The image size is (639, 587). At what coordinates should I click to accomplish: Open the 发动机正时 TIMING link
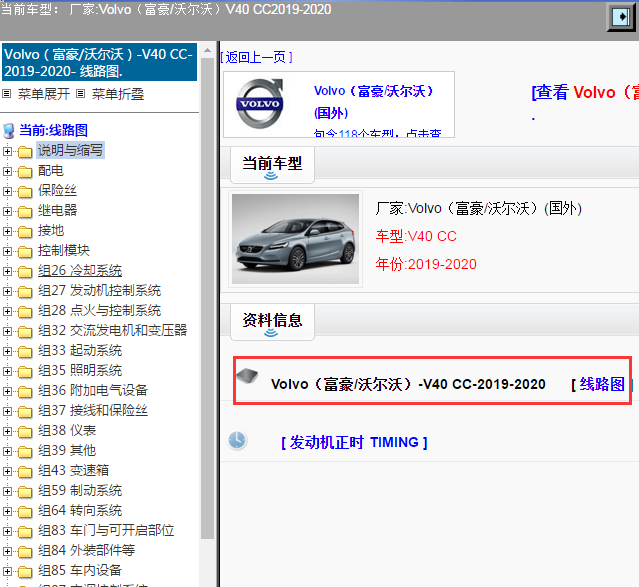tap(354, 442)
